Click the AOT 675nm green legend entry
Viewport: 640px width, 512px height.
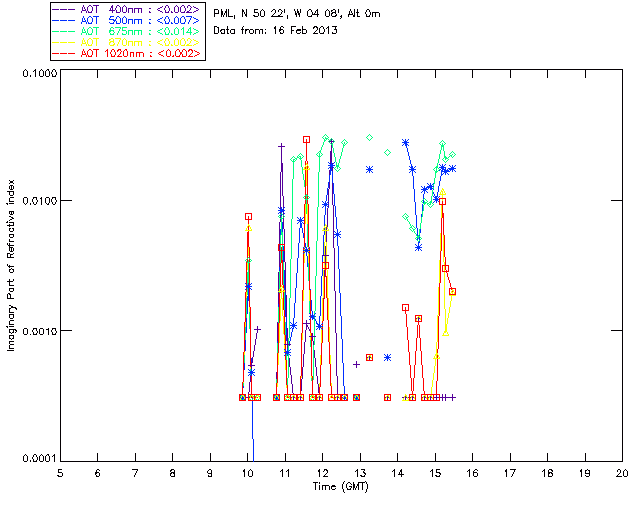click(x=127, y=31)
